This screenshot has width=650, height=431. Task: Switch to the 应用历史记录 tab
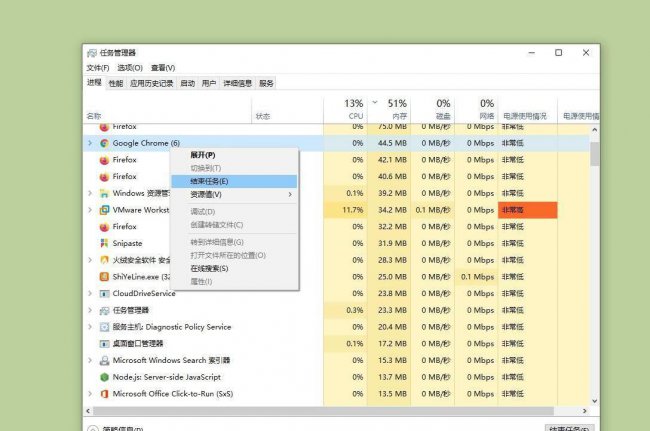tap(151, 83)
